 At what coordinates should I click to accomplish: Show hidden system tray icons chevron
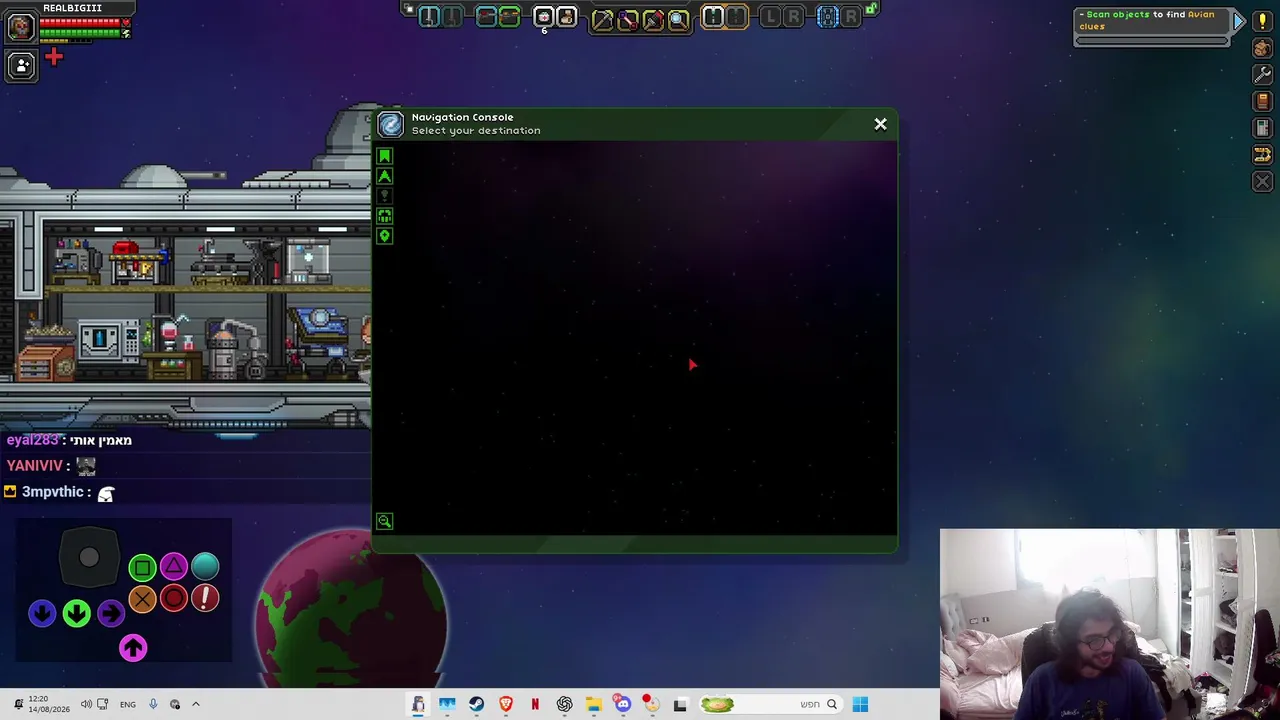click(x=196, y=704)
